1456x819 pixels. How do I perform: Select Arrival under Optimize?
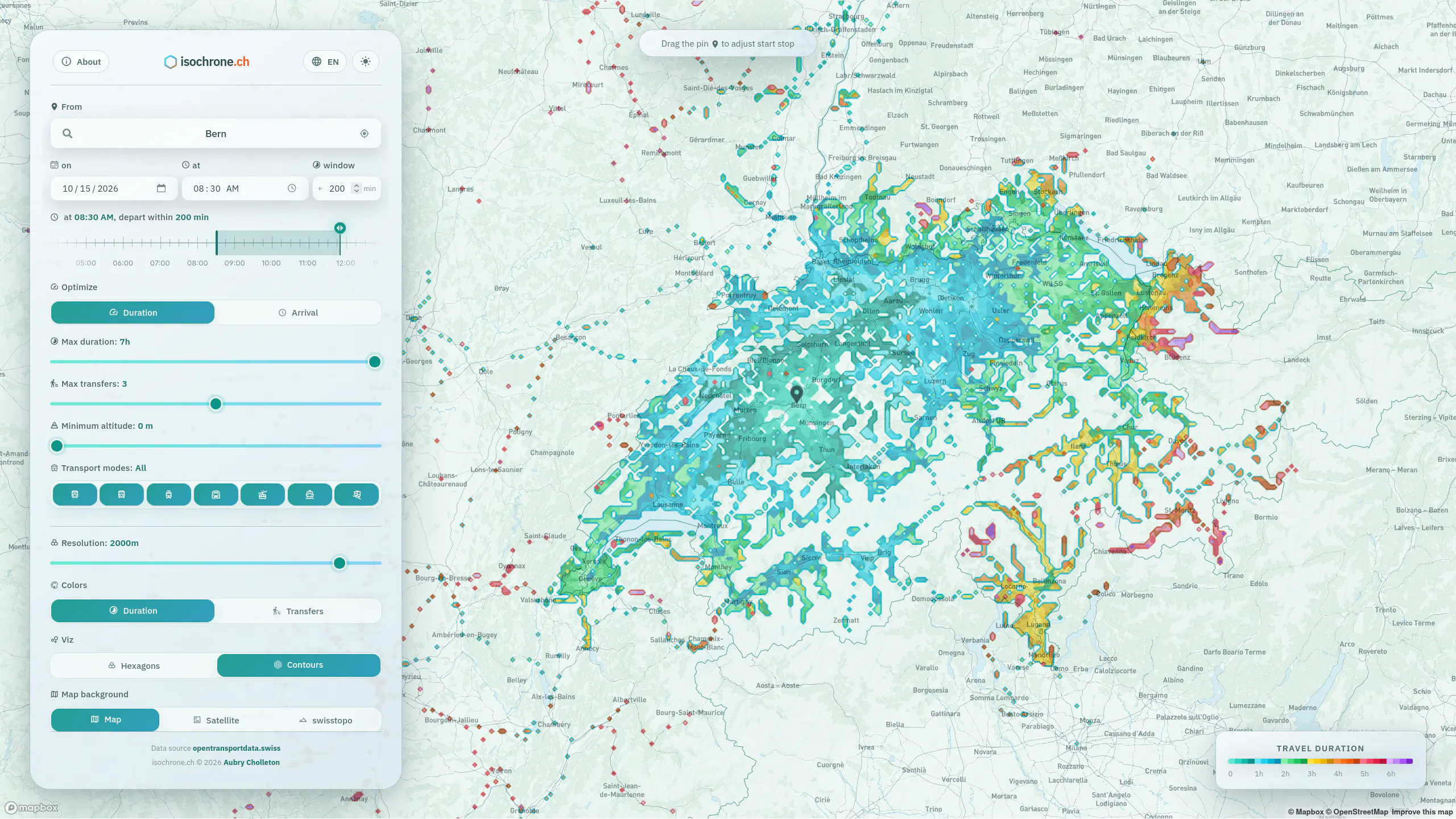point(298,313)
